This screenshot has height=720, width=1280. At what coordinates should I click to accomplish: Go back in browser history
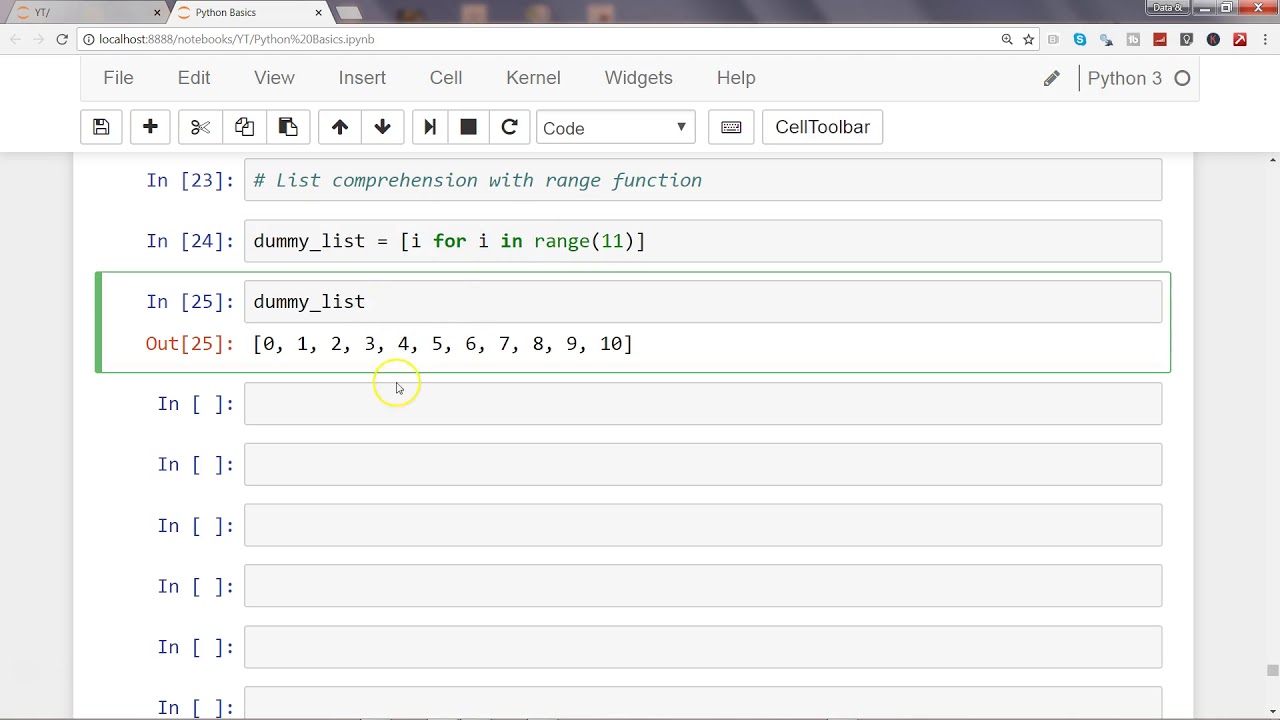[14, 39]
